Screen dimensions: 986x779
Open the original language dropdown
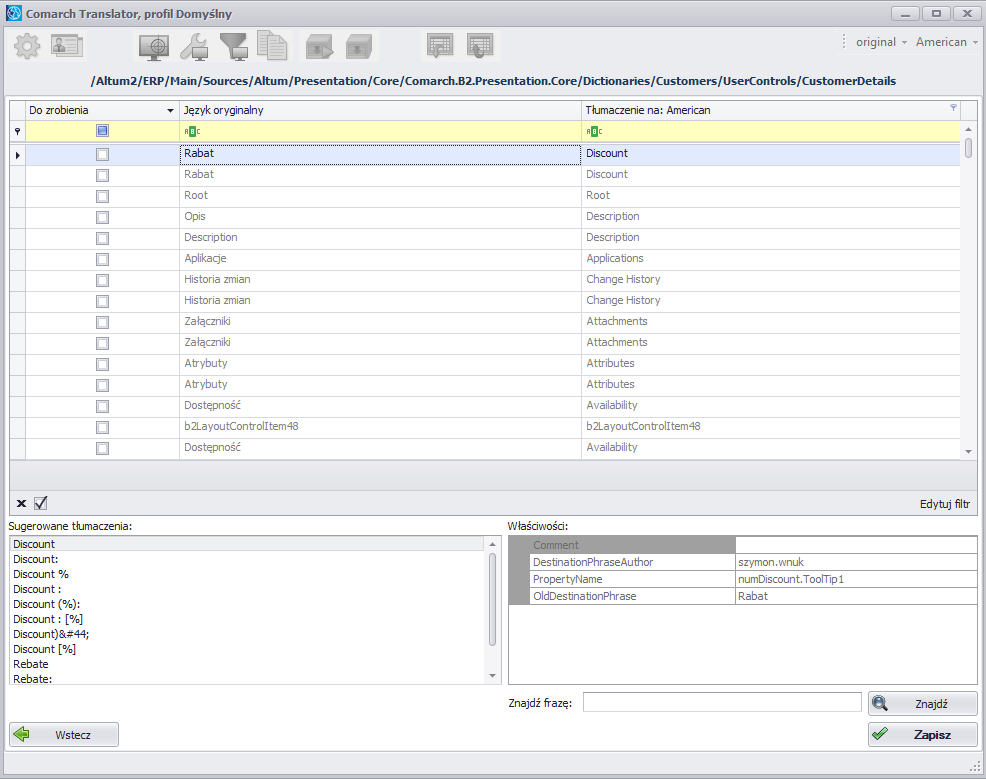pos(881,42)
